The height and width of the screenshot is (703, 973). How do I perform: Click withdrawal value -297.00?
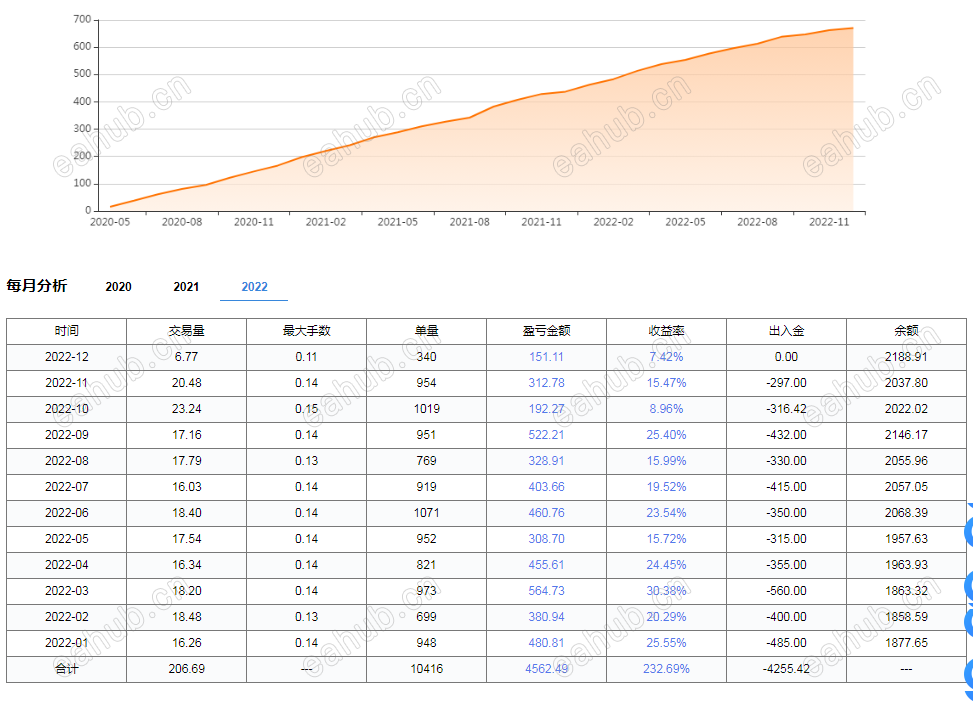tap(786, 383)
